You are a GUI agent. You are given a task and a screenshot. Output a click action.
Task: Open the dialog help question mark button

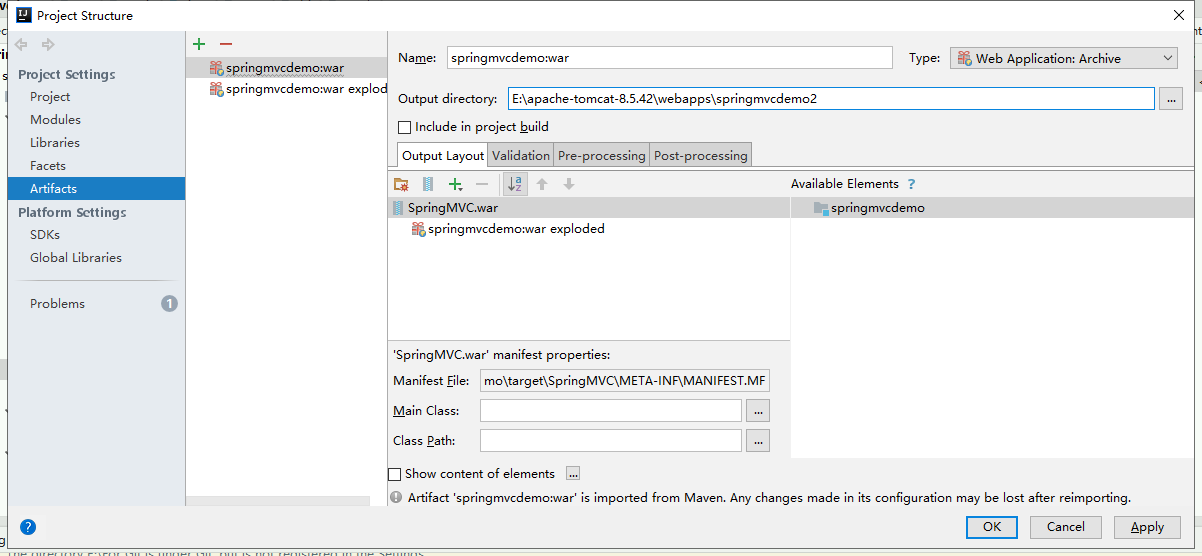pyautogui.click(x=28, y=526)
